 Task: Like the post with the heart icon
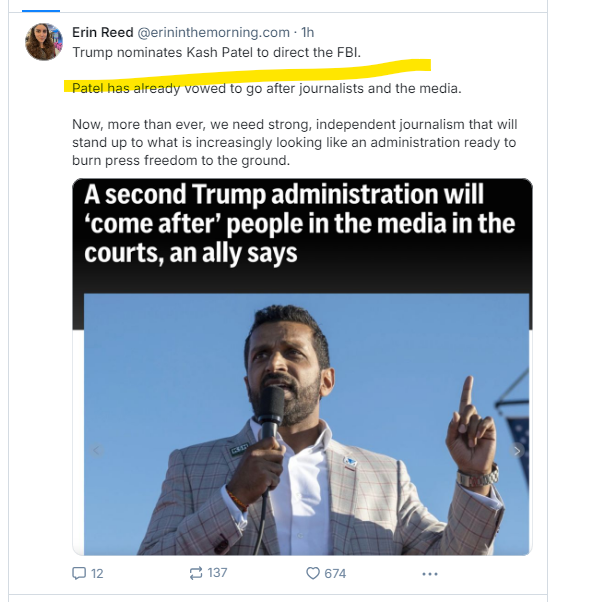click(312, 573)
